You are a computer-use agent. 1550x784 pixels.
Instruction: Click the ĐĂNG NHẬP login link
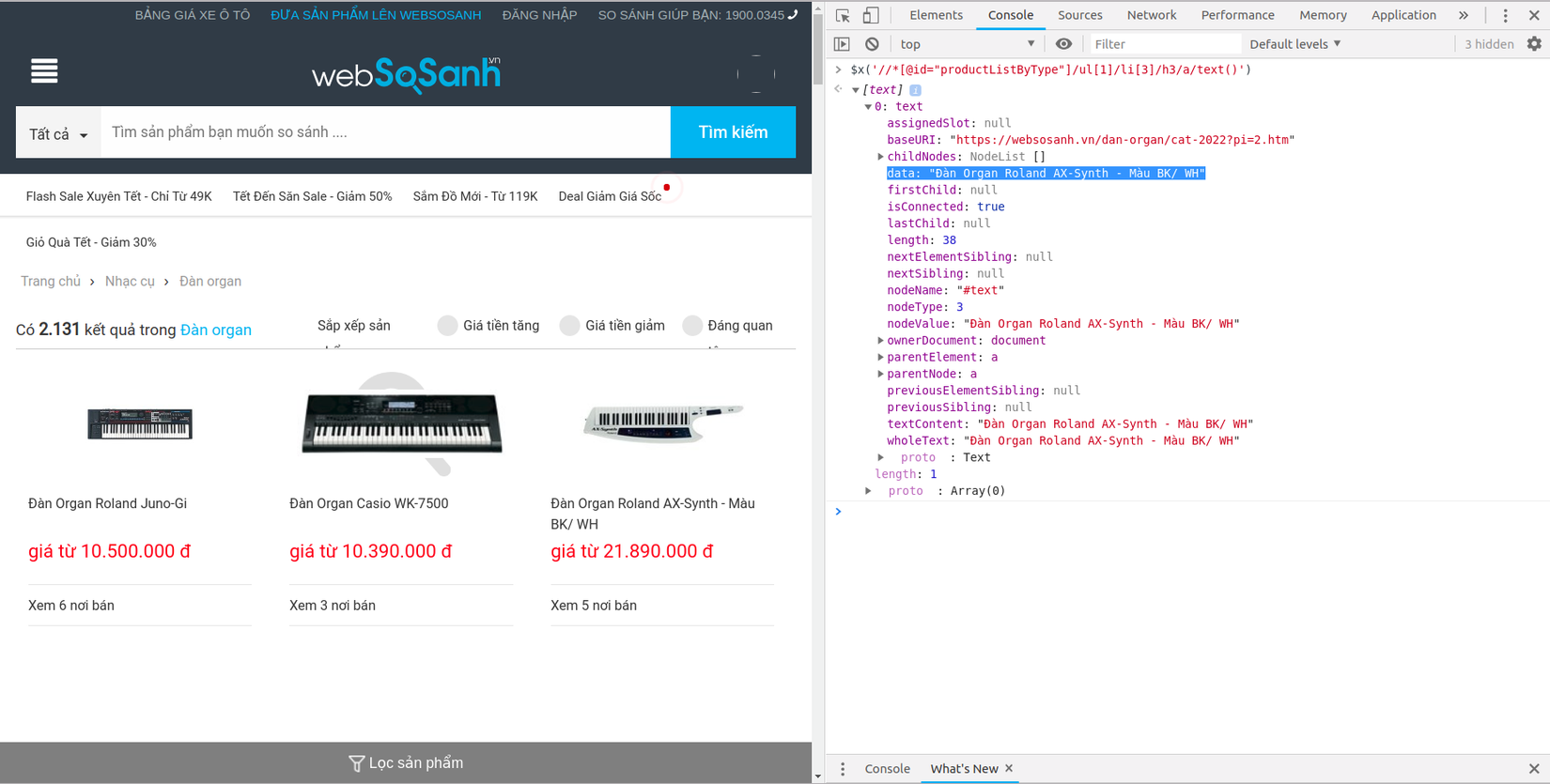pos(539,15)
